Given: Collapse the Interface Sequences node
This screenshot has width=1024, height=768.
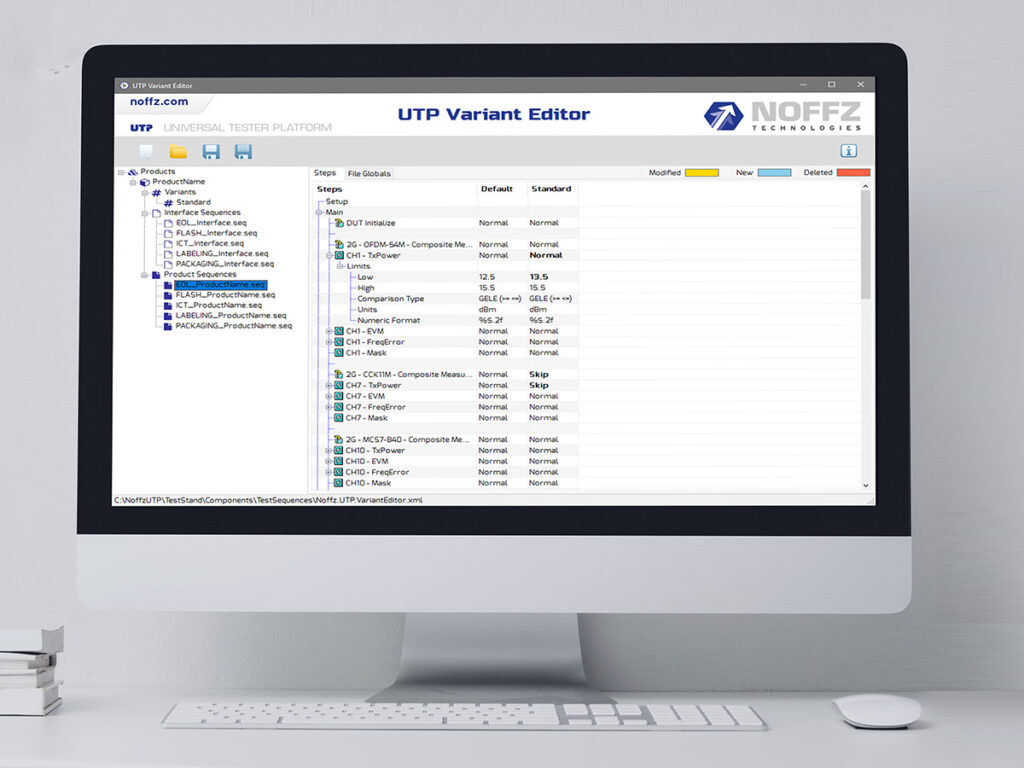Looking at the screenshot, I should click(x=145, y=213).
